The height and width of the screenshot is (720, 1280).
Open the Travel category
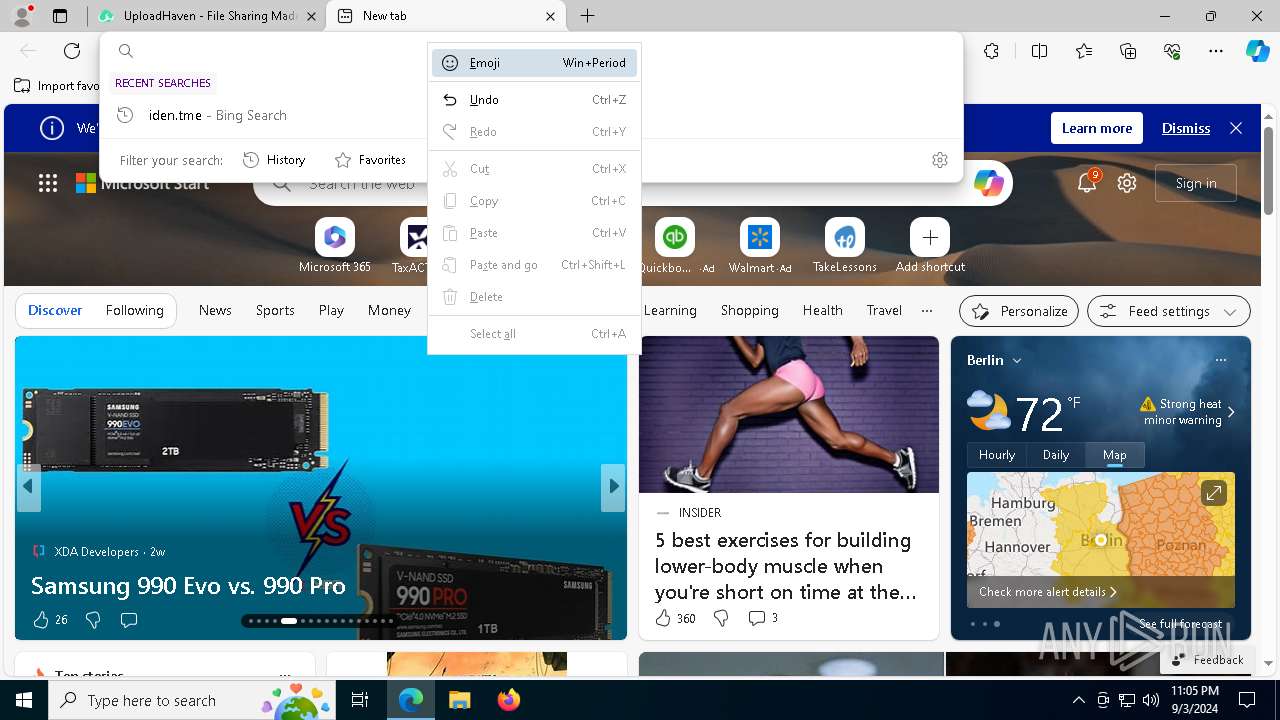884,311
